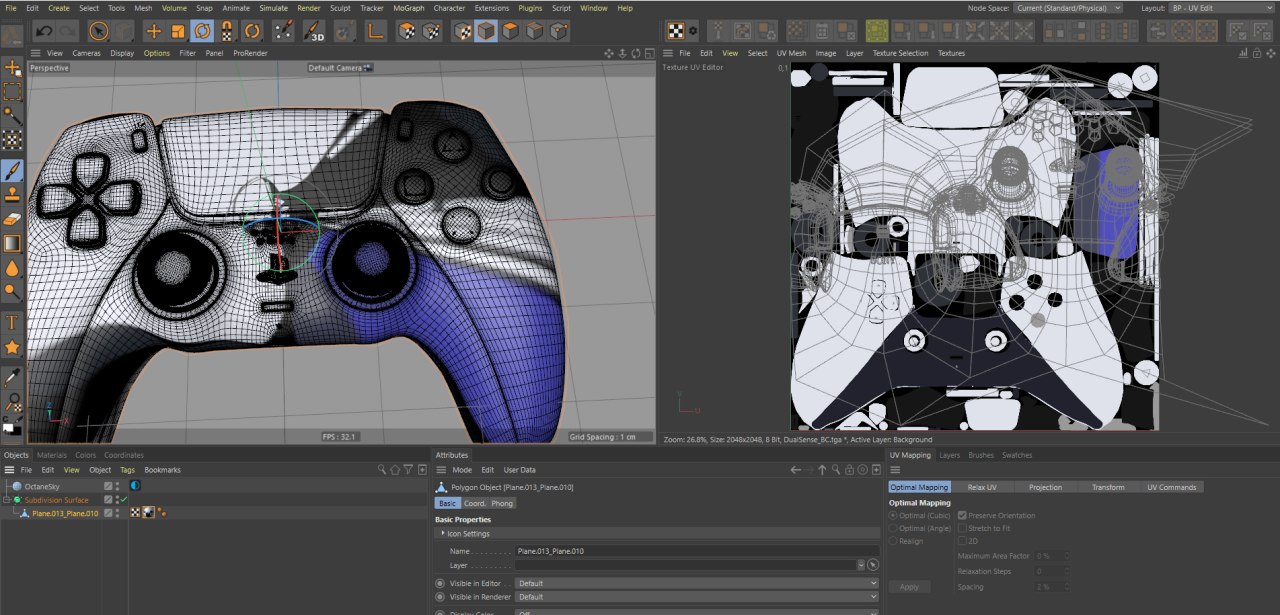
Task: Select the Move tool
Action: point(154,32)
